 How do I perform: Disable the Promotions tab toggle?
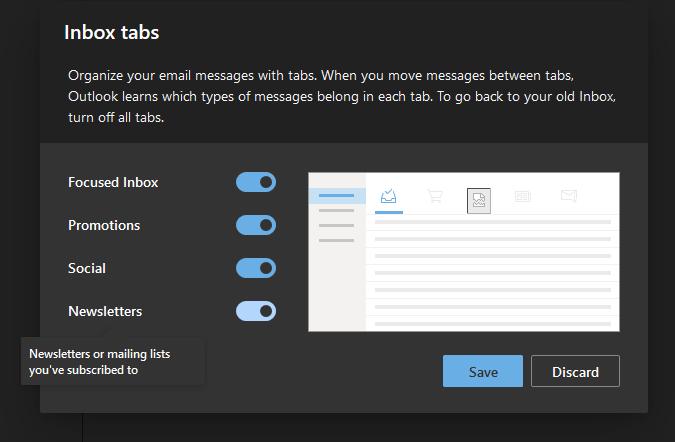pos(256,225)
